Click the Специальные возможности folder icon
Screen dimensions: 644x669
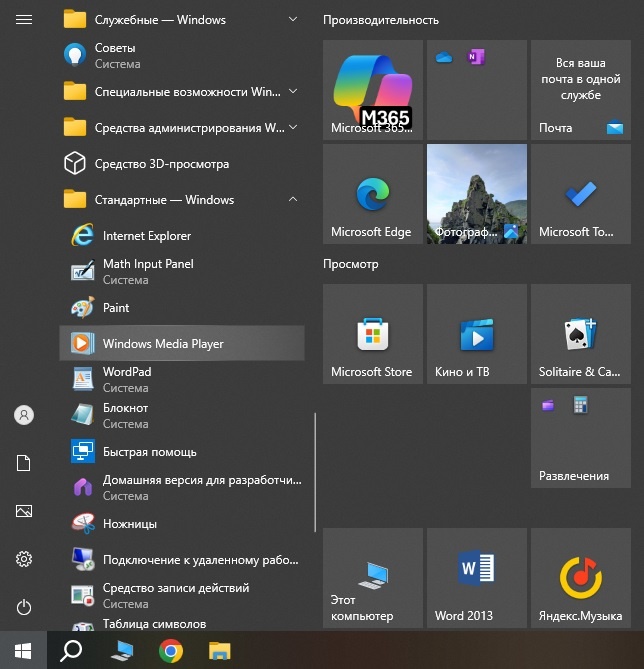point(75,91)
